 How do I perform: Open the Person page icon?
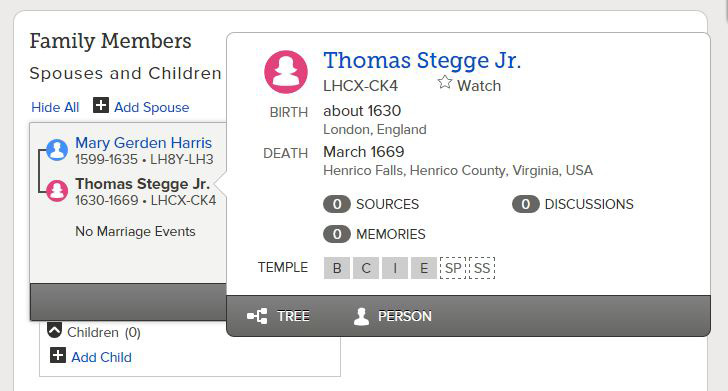click(x=361, y=316)
